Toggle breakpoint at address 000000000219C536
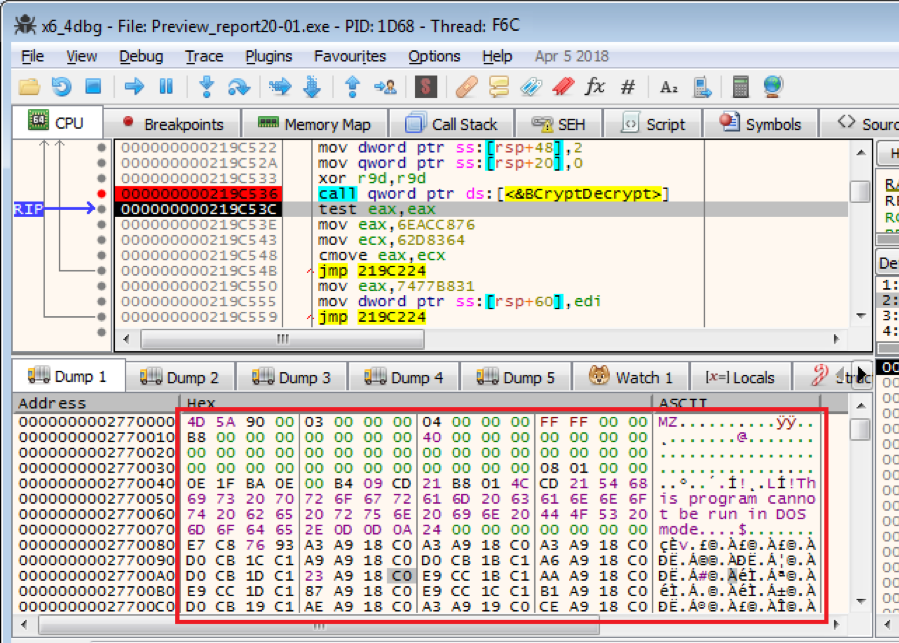The width and height of the screenshot is (899, 643). (x=101, y=193)
